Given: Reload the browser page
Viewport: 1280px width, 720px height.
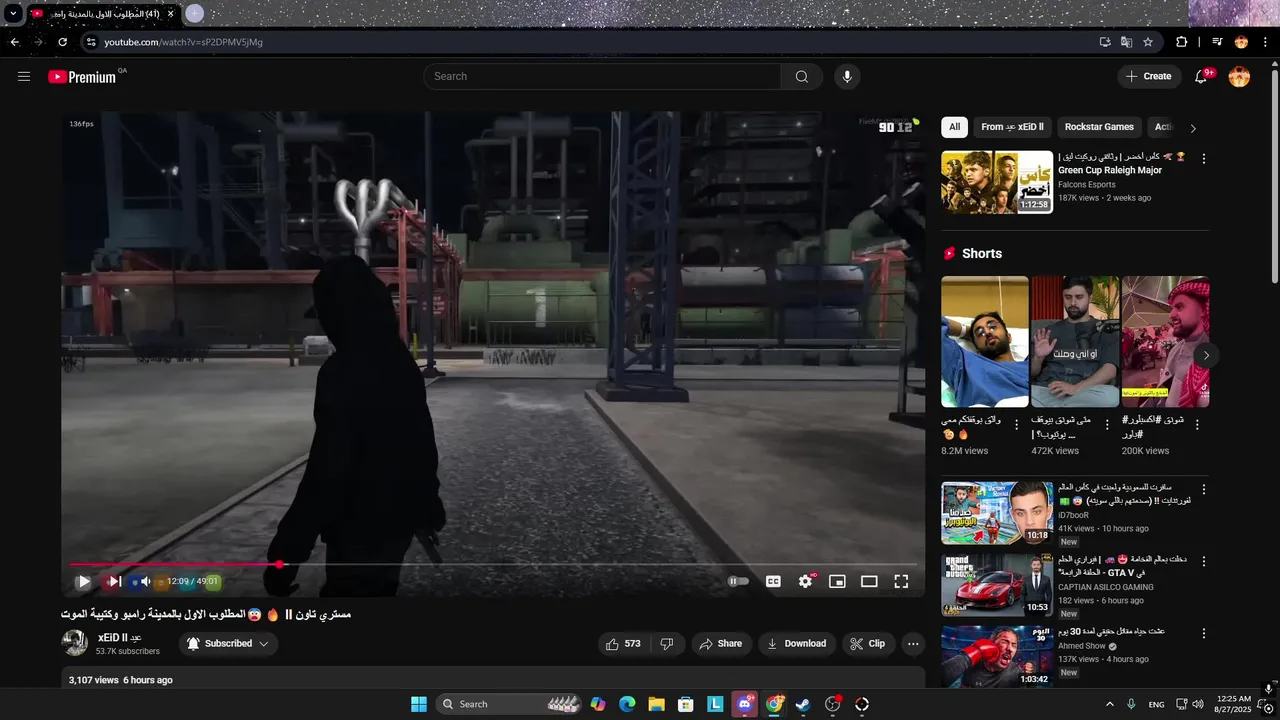Looking at the screenshot, I should (63, 42).
